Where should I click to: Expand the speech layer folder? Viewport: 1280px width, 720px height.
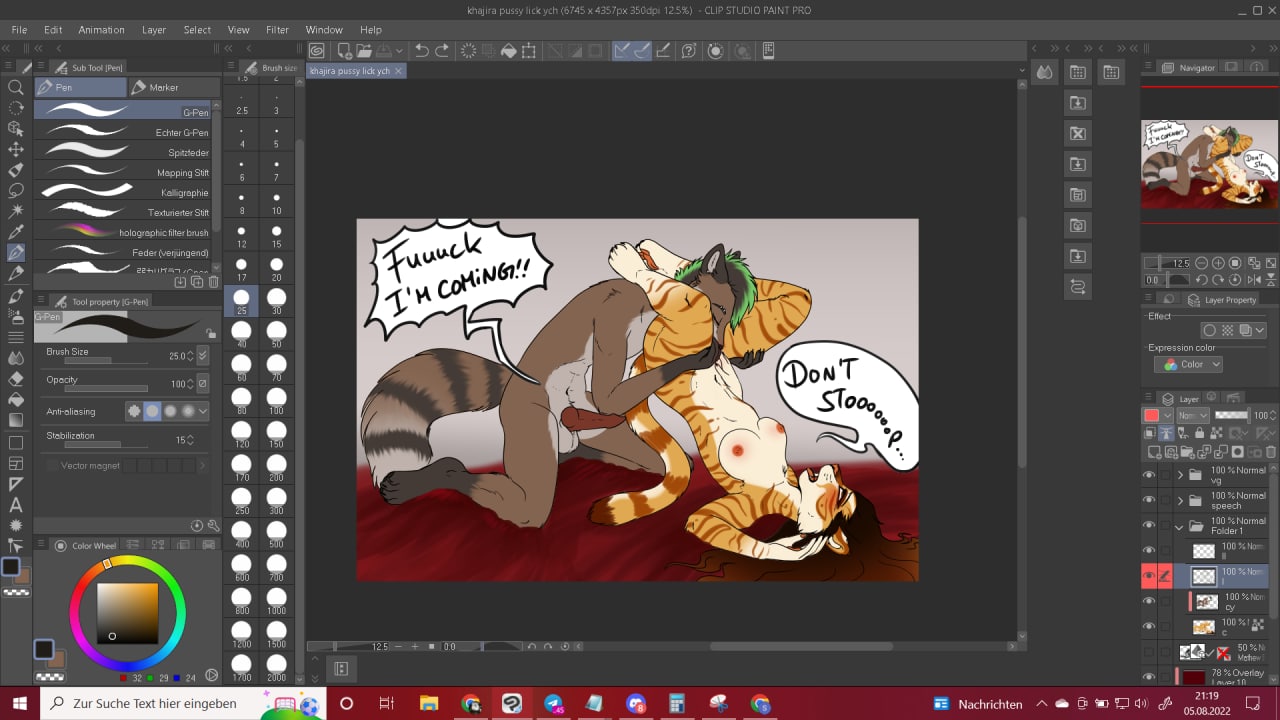coord(1180,501)
